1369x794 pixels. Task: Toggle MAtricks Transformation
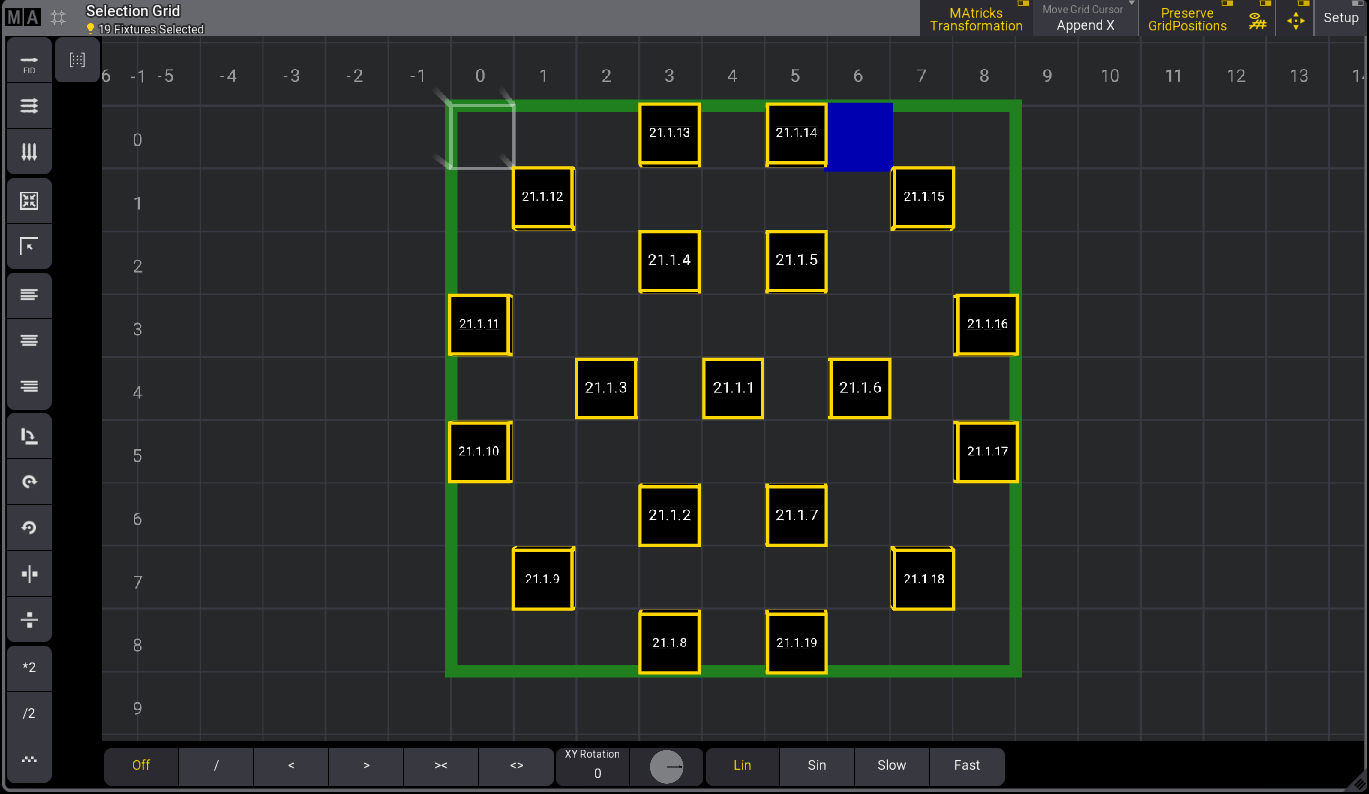click(x=975, y=19)
